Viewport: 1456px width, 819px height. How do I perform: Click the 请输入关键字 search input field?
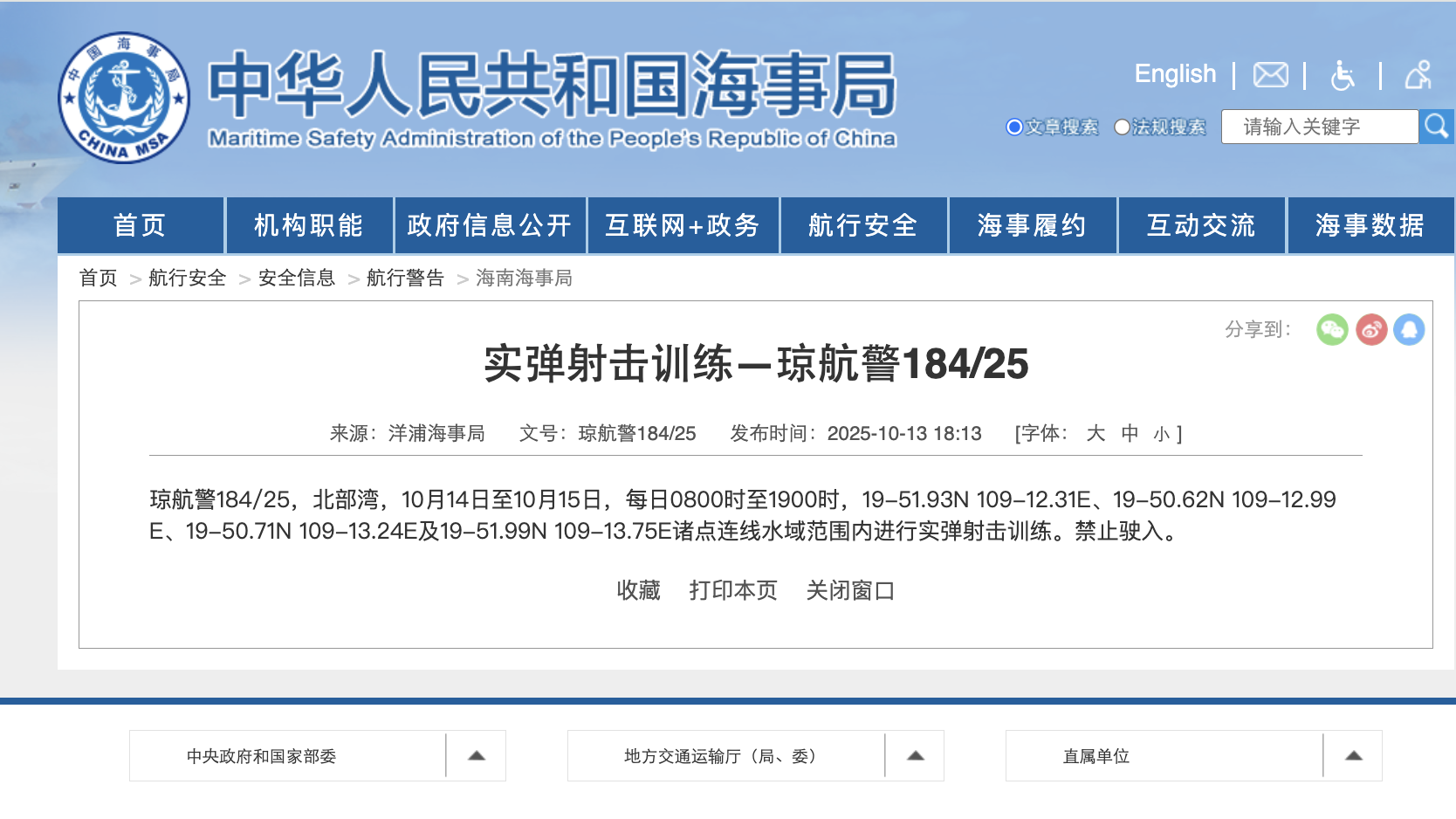1318,126
